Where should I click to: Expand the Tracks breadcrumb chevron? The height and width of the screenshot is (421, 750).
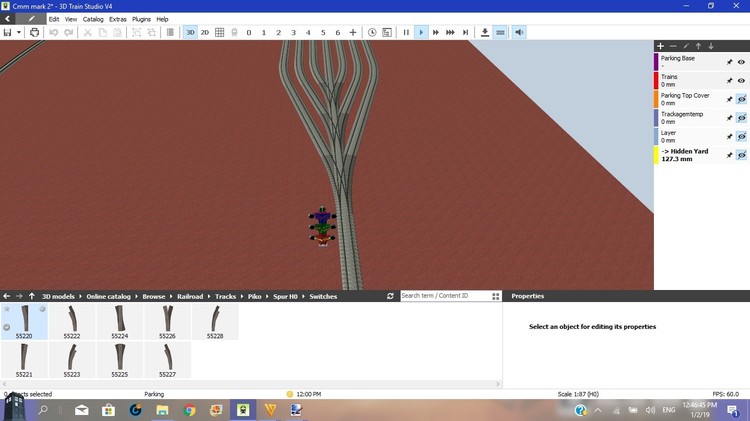242,297
